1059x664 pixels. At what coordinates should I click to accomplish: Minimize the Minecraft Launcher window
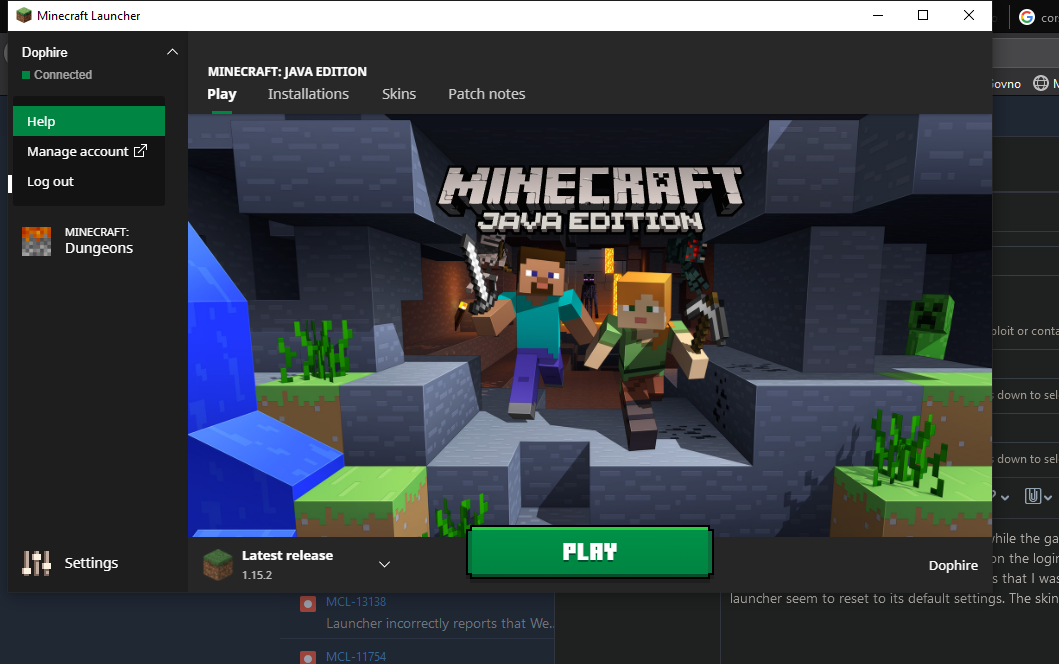coord(878,15)
